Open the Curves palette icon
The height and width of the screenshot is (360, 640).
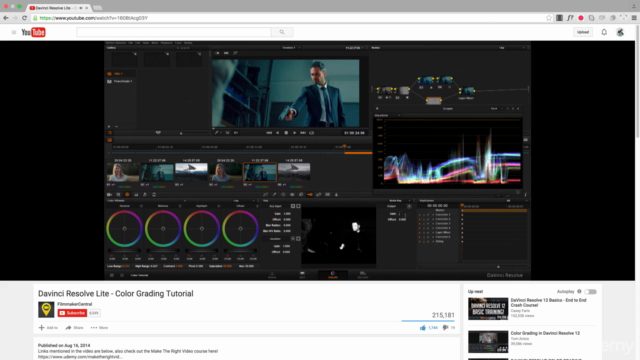pos(265,195)
